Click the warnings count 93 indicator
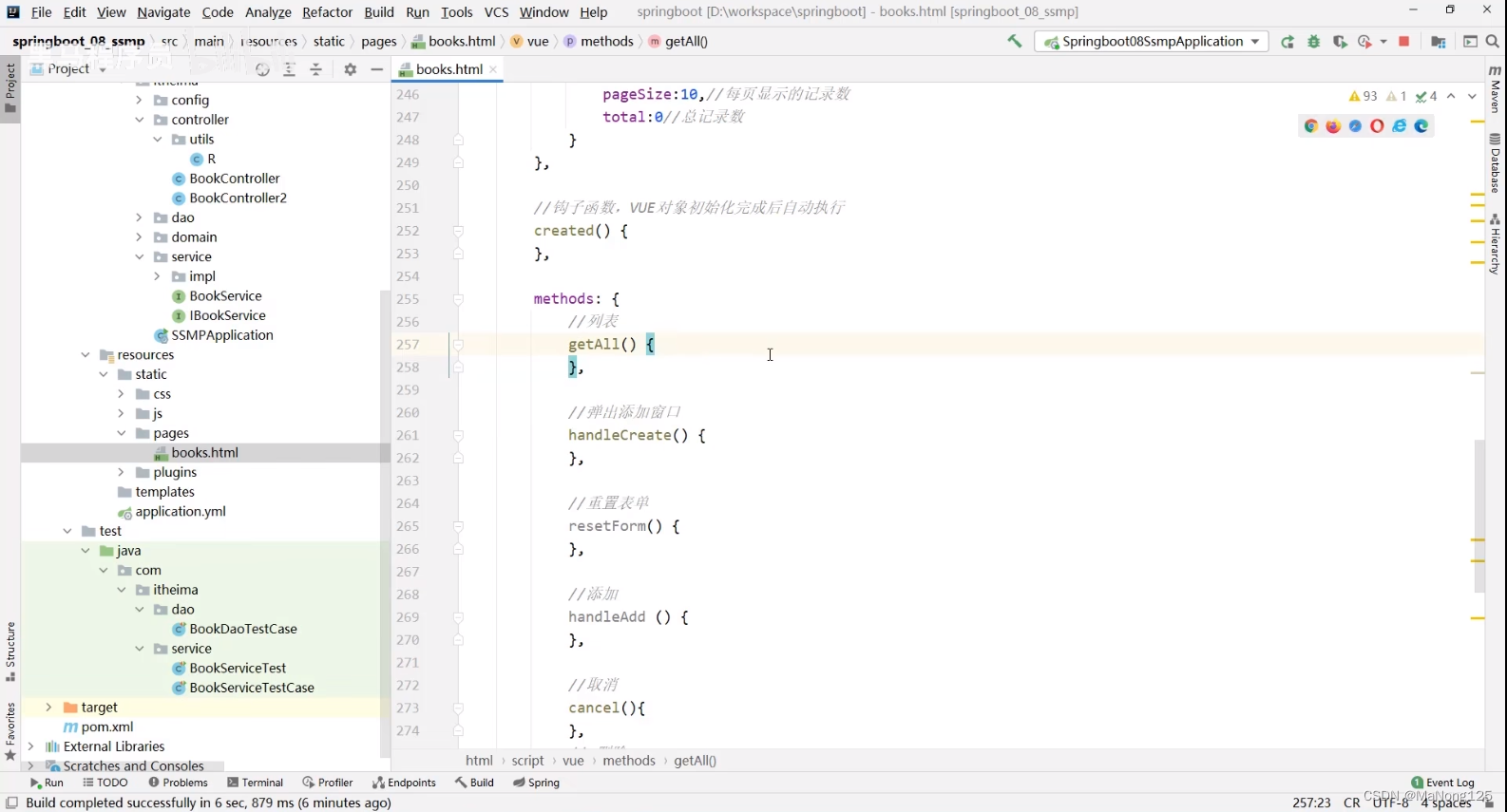The image size is (1507, 812). pos(1363,96)
